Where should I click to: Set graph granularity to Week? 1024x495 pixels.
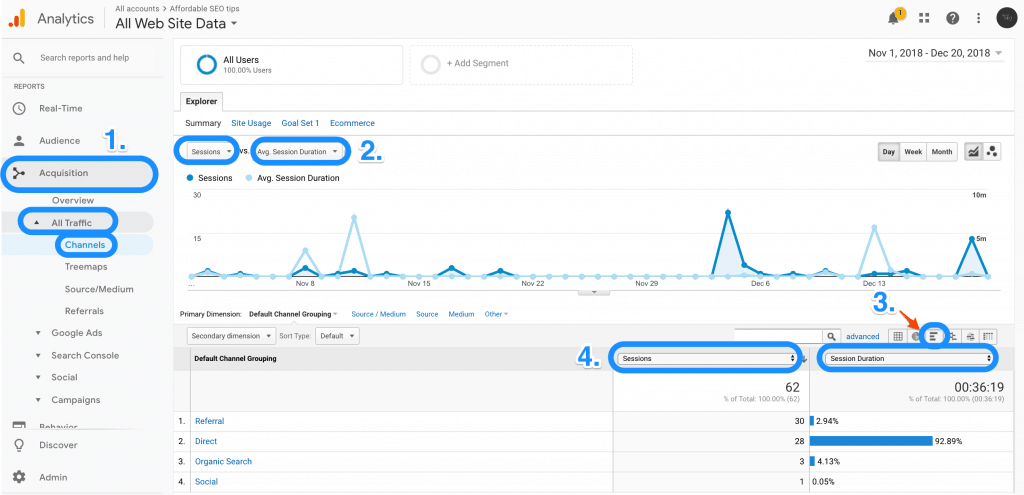pos(913,152)
